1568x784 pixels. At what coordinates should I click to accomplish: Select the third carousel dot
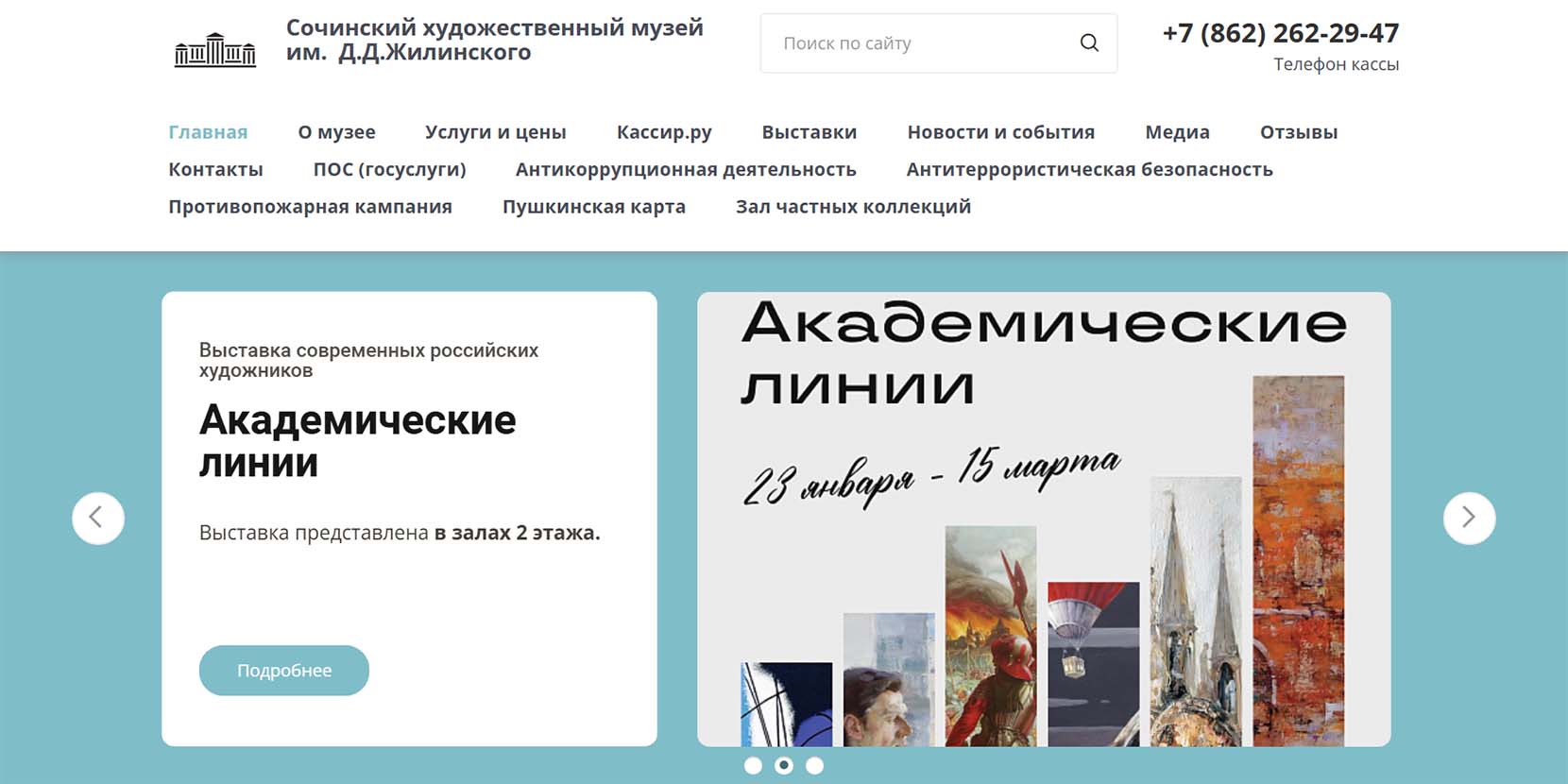pyautogui.click(x=815, y=766)
